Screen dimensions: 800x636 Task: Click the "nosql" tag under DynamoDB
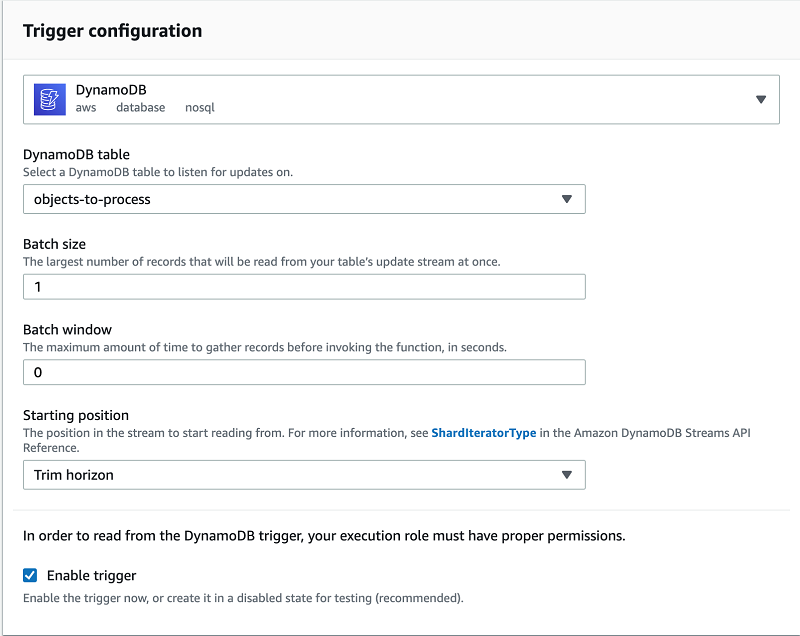pos(200,107)
